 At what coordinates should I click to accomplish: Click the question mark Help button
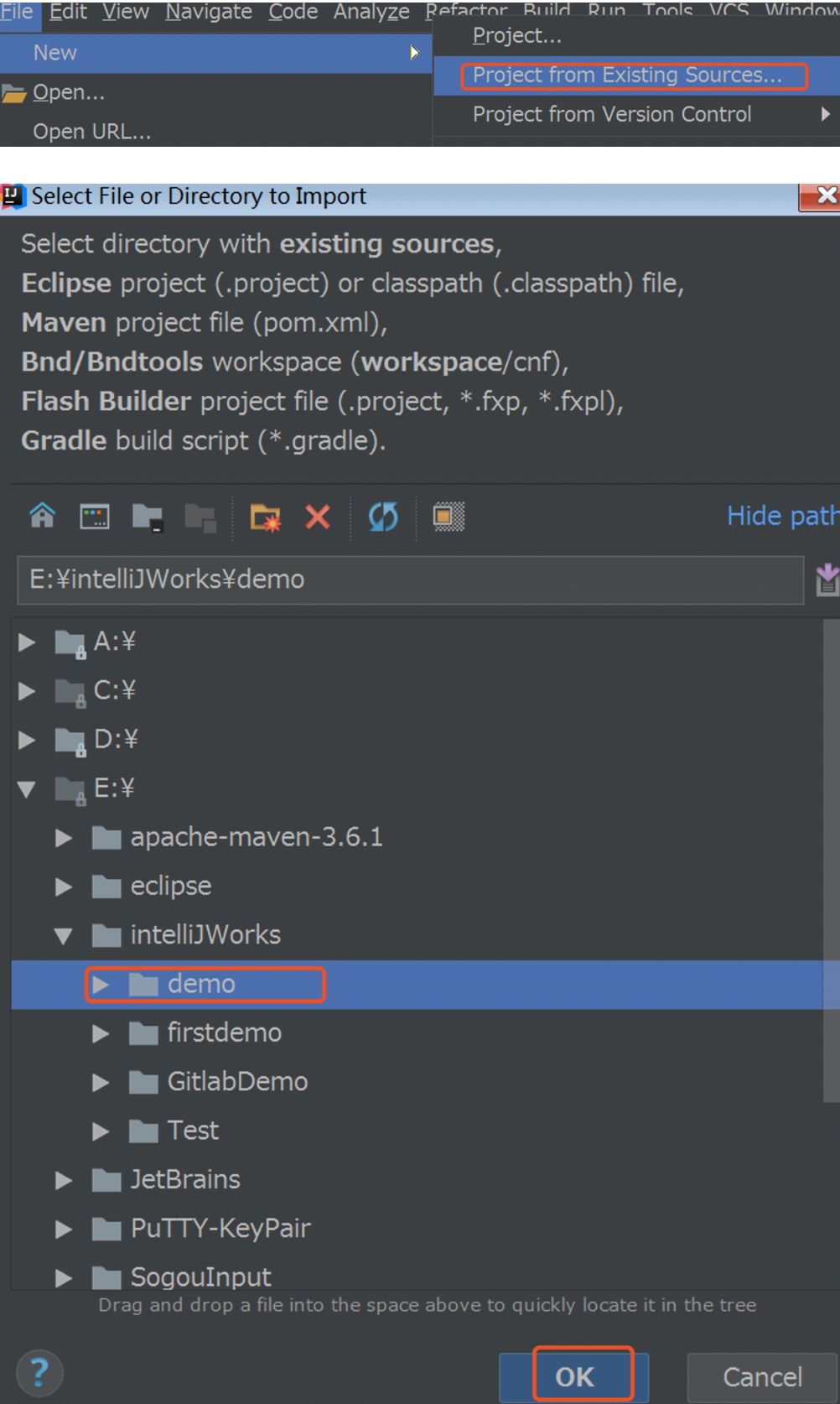click(x=39, y=1373)
